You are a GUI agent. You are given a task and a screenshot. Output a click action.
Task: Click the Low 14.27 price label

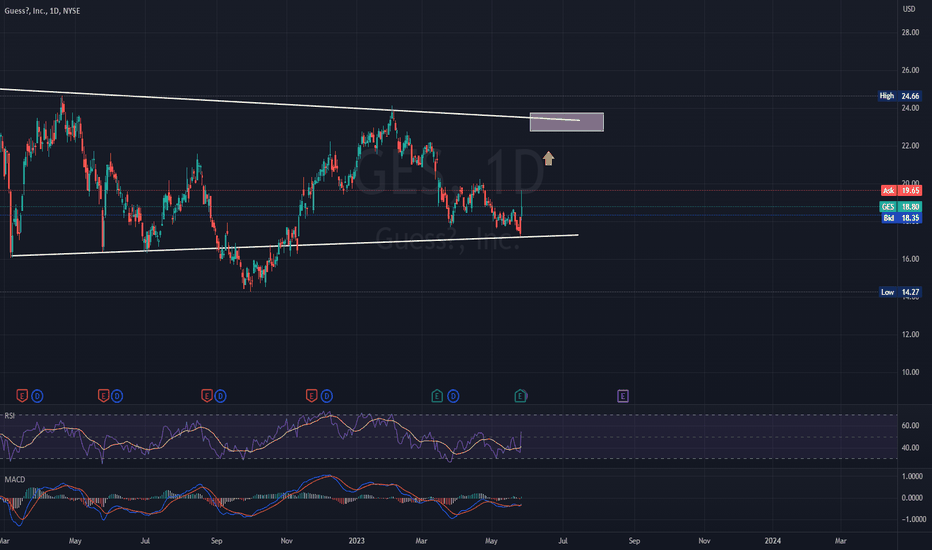(x=900, y=292)
